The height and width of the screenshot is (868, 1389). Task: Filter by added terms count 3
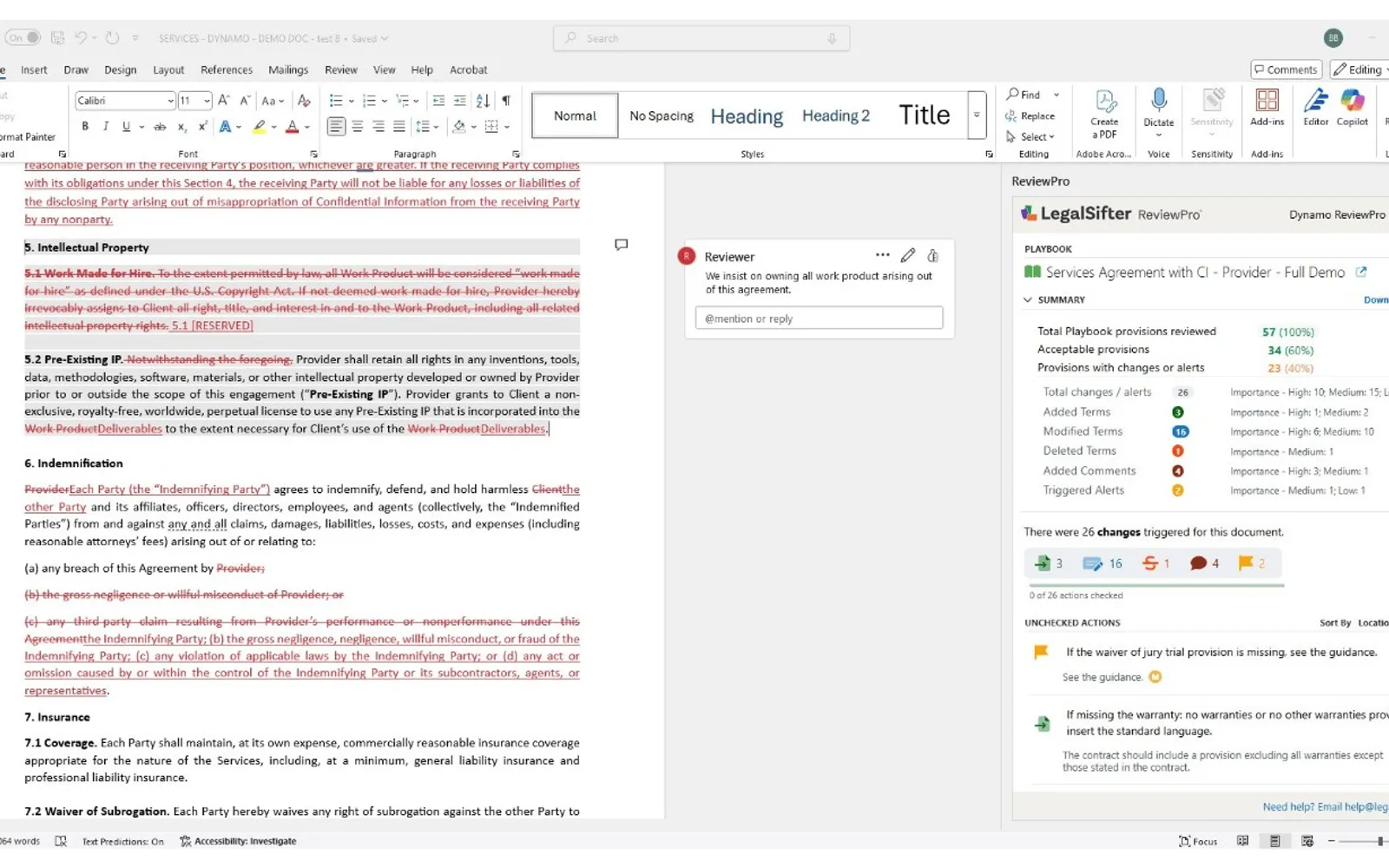(1049, 563)
